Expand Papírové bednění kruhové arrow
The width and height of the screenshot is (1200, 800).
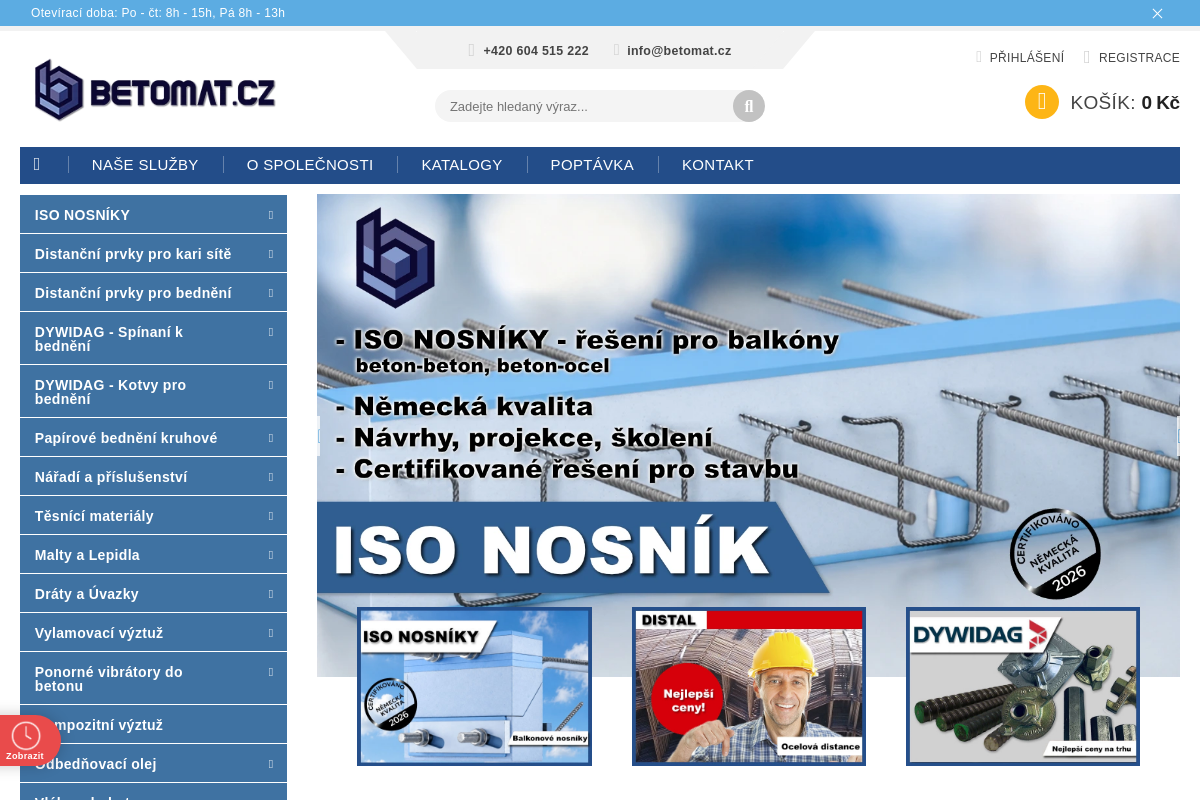[x=271, y=437]
